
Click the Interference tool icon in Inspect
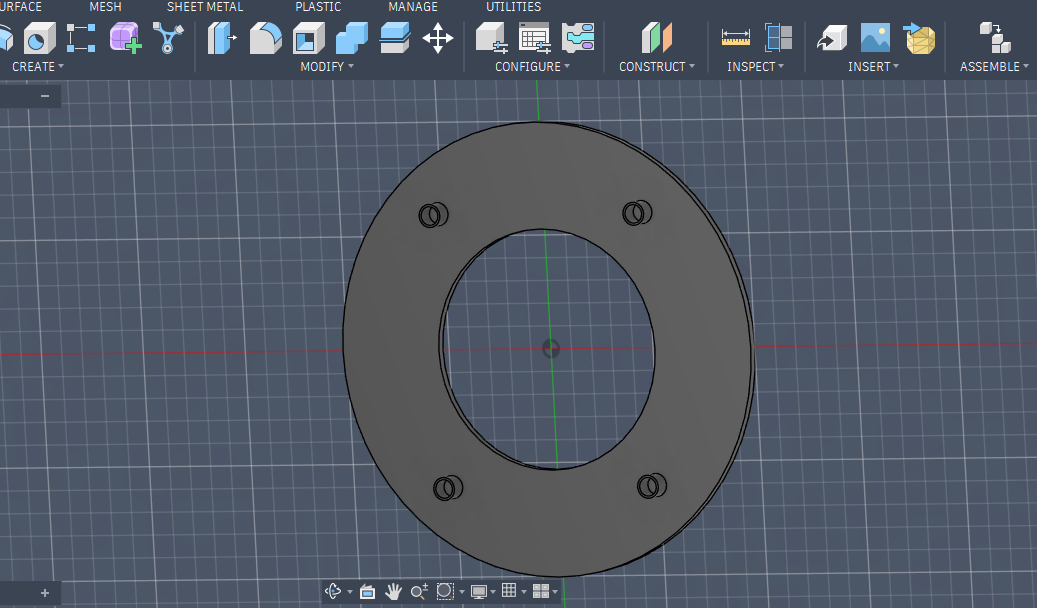778,38
